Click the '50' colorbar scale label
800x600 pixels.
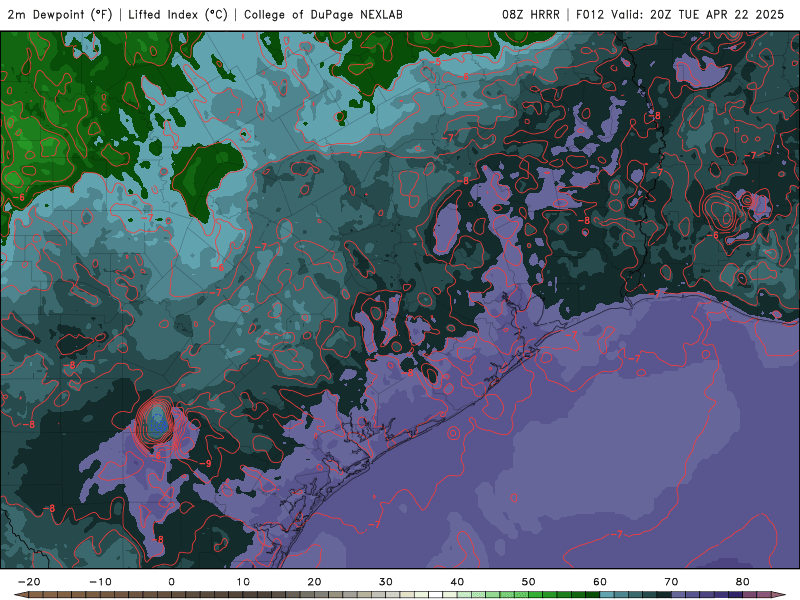tap(529, 582)
